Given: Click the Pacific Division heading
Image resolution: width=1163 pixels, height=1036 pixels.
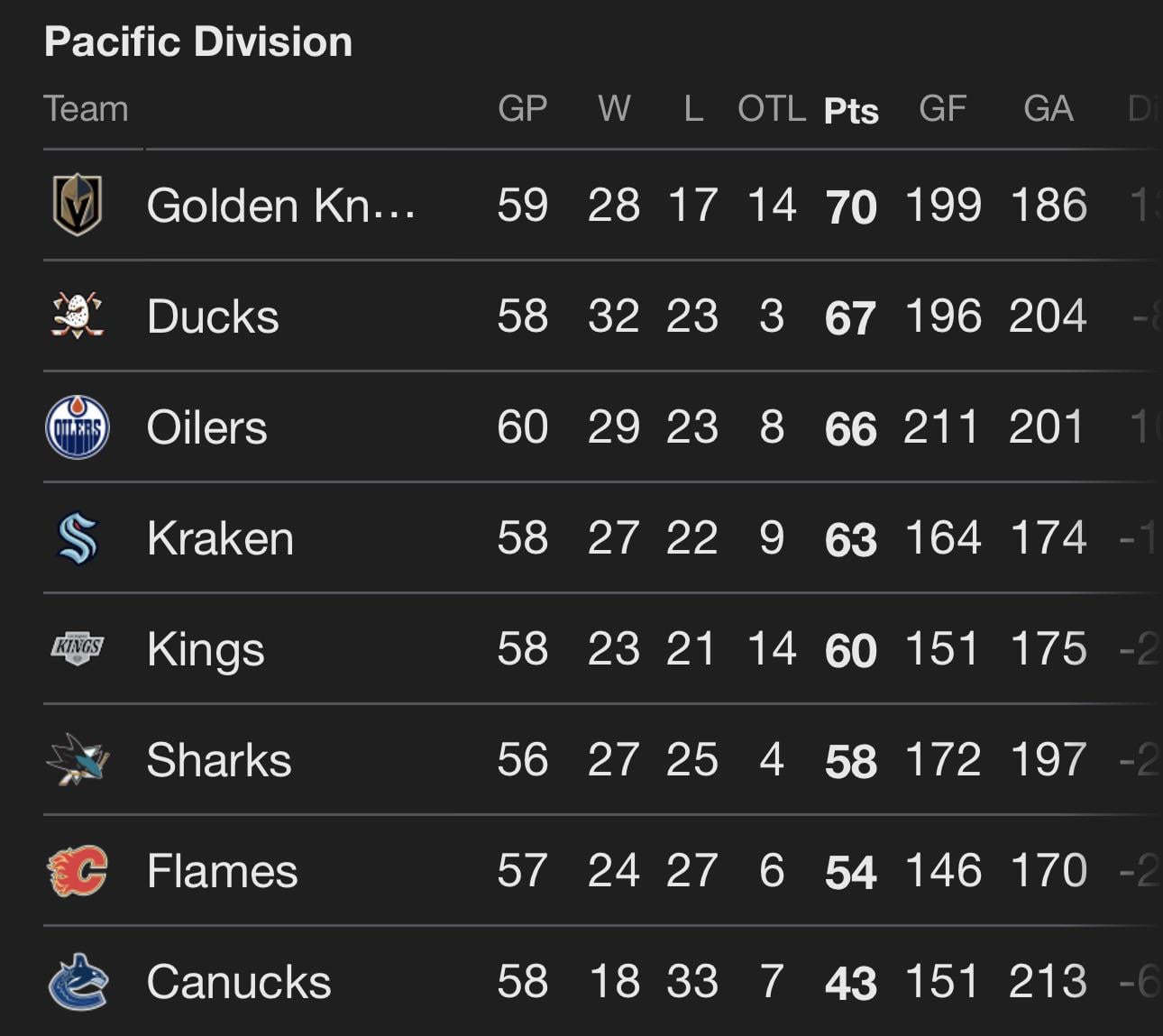Looking at the screenshot, I should (198, 41).
